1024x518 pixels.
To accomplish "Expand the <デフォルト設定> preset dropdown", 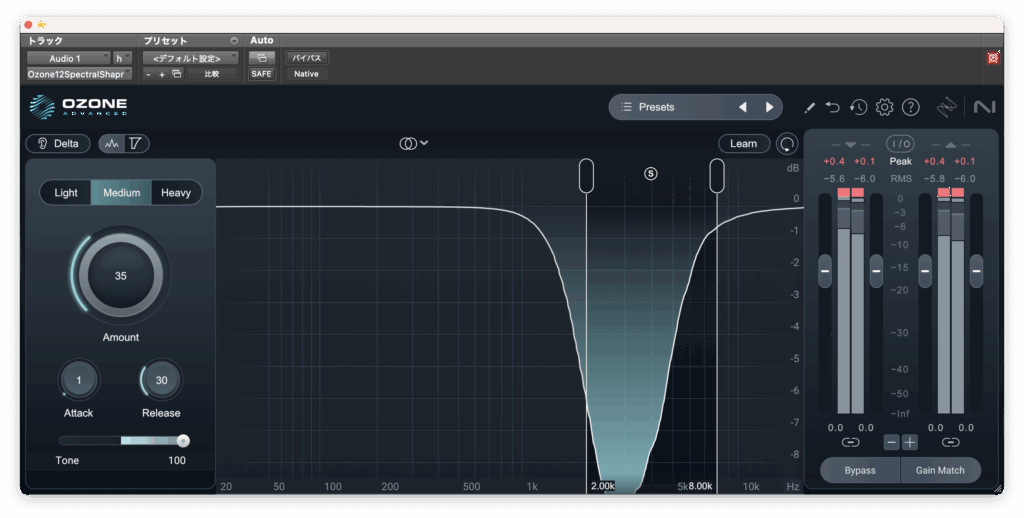I will tap(189, 58).
